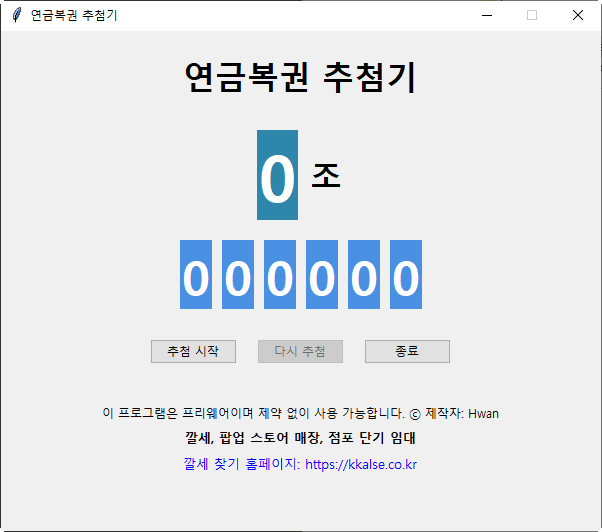Minimize the 연금복권 추첨기 window
This screenshot has width=602, height=532.
coord(487,15)
